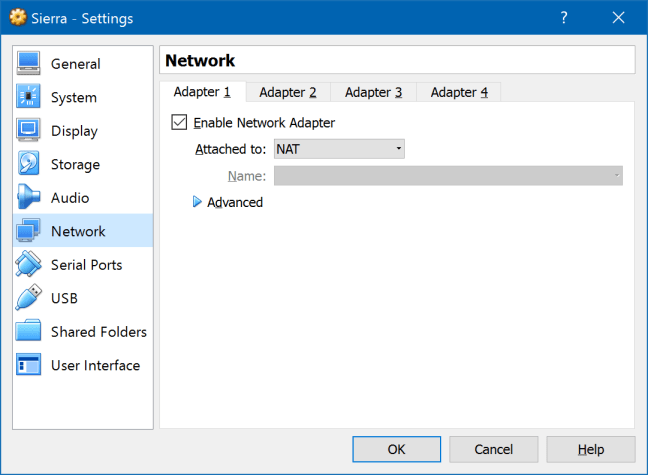Click the title bar question mark help
This screenshot has width=648, height=475.
coord(564,18)
